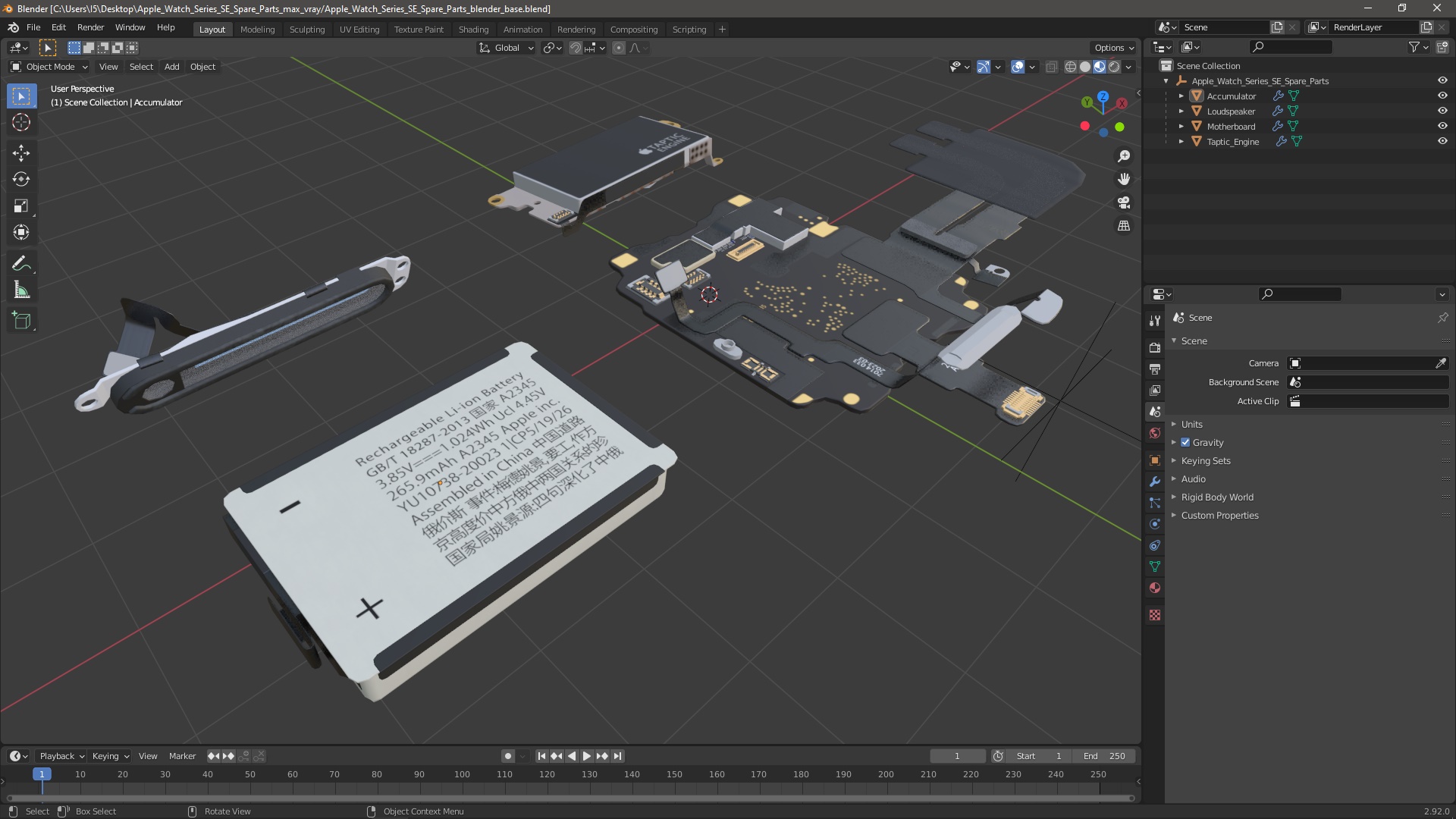
Task: Switch to the UV Editing workspace tab
Action: [359, 30]
